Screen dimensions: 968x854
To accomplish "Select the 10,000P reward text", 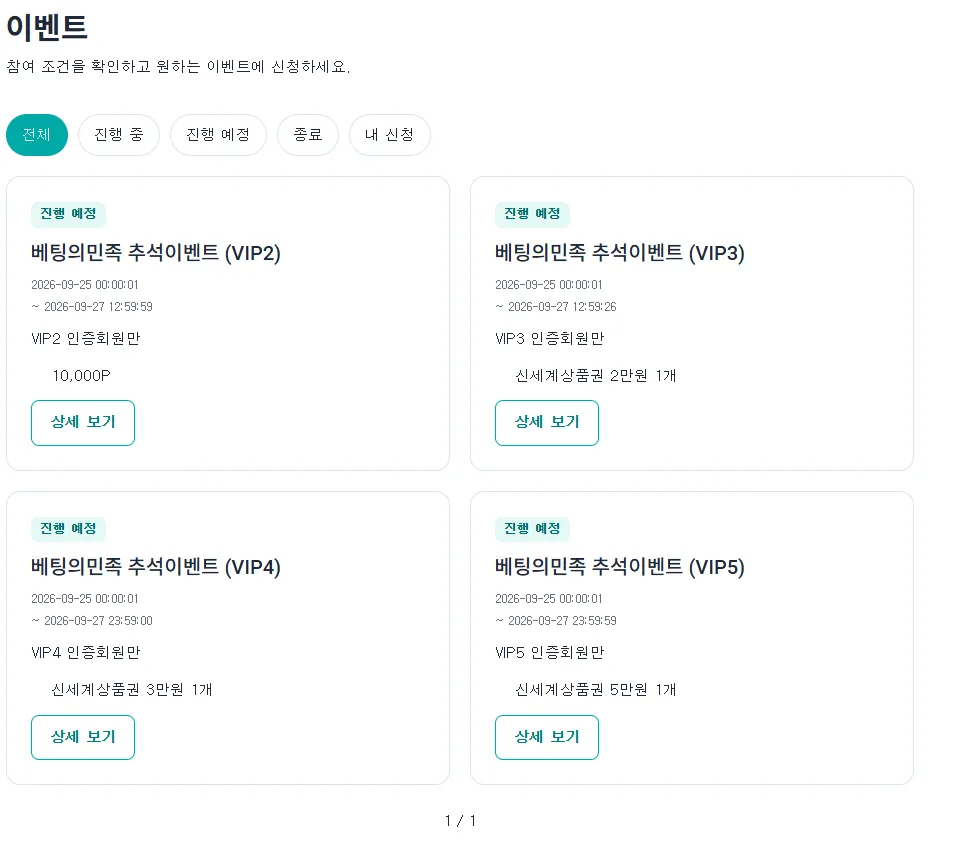I will coord(81,375).
